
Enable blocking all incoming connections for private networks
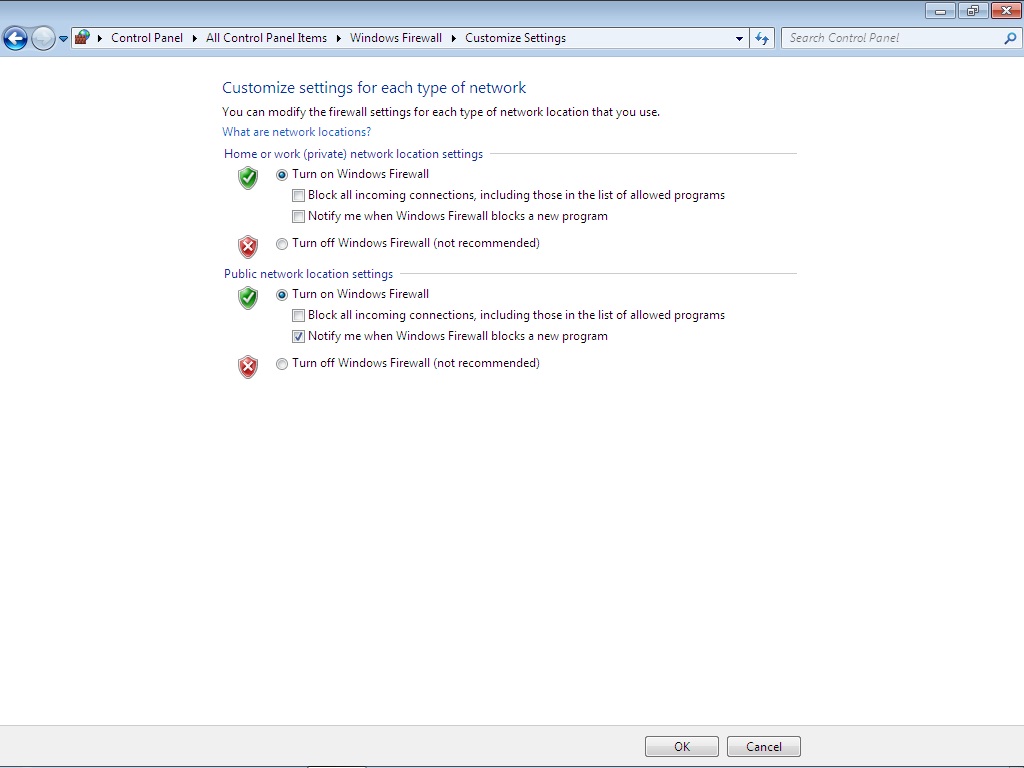[298, 195]
